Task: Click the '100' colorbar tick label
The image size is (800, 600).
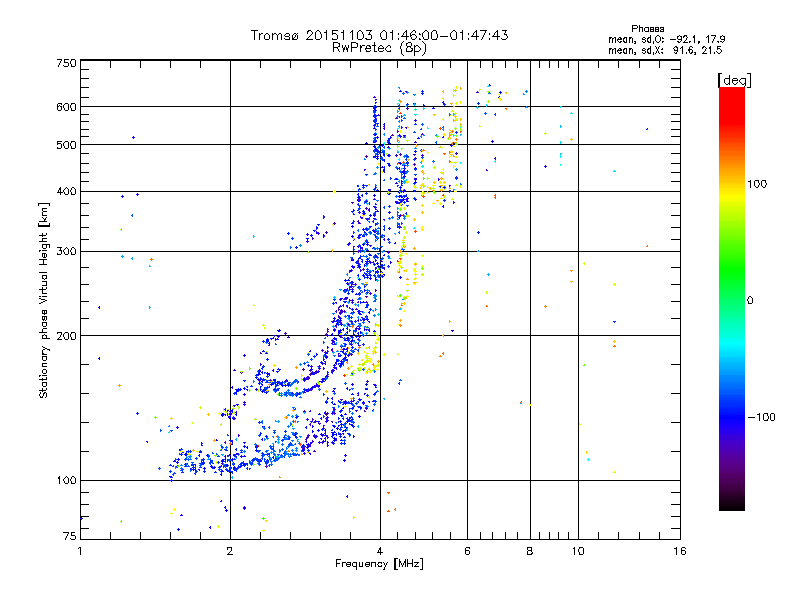Action: tap(757, 184)
